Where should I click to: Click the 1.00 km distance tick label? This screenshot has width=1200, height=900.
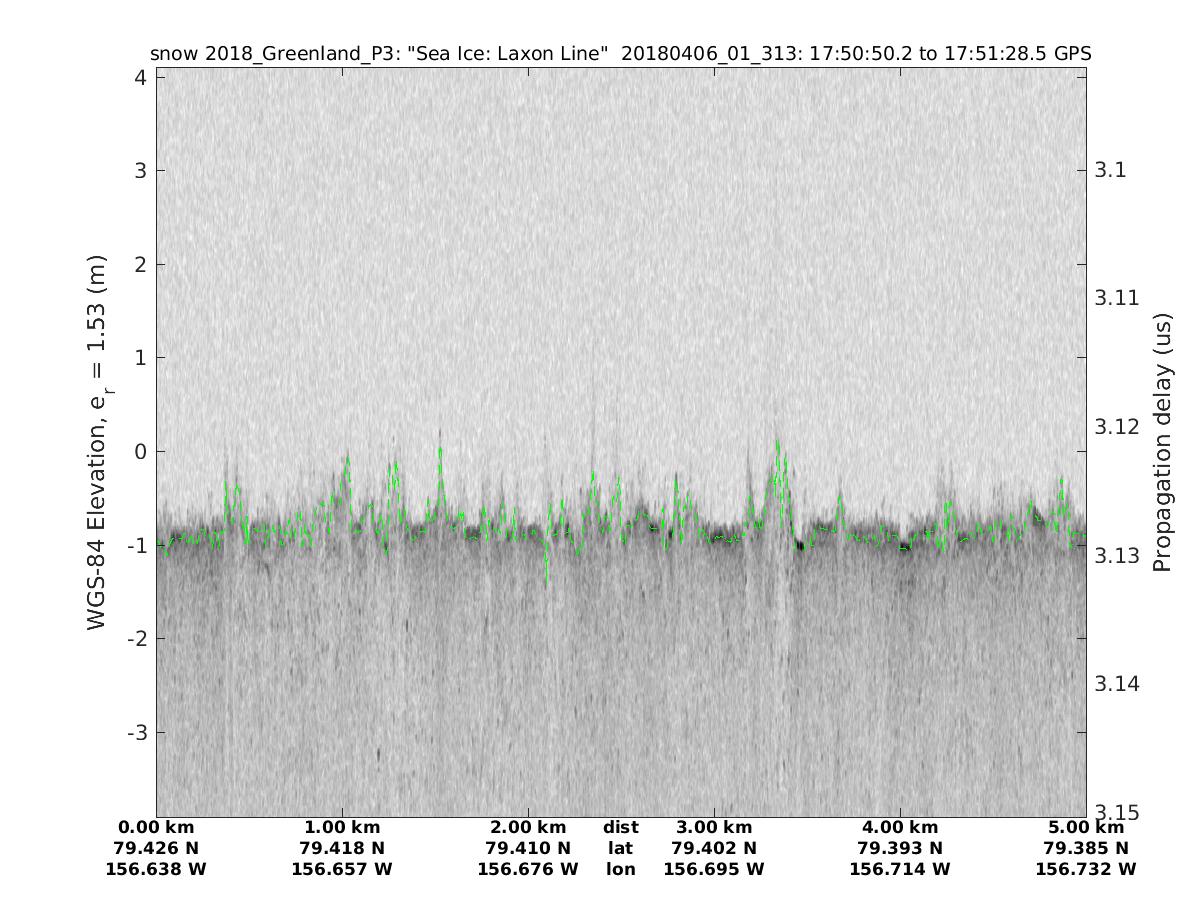click(342, 827)
